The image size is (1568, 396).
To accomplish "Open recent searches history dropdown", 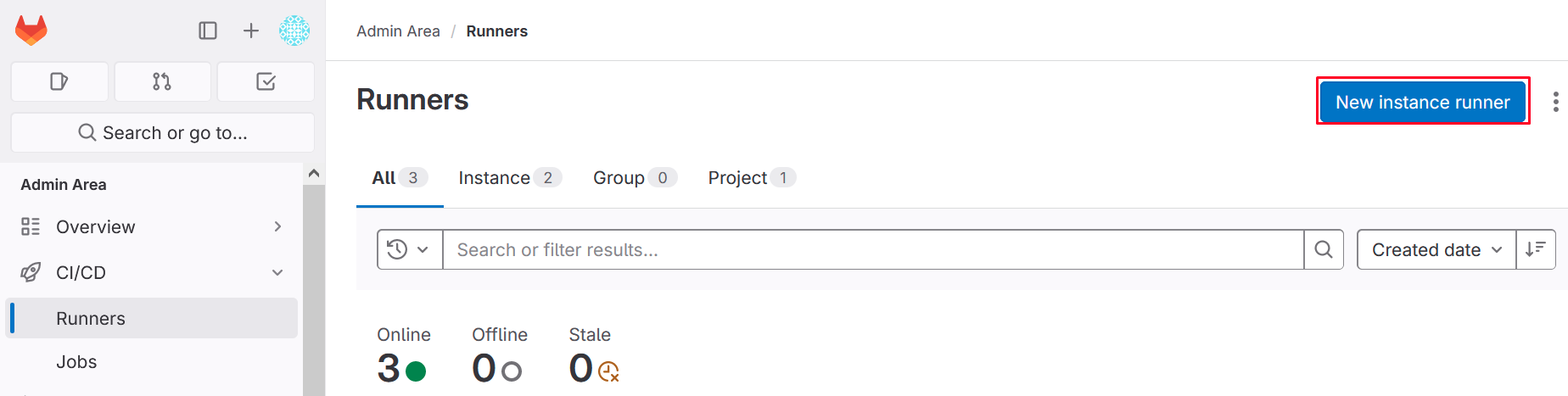I will click(x=410, y=249).
